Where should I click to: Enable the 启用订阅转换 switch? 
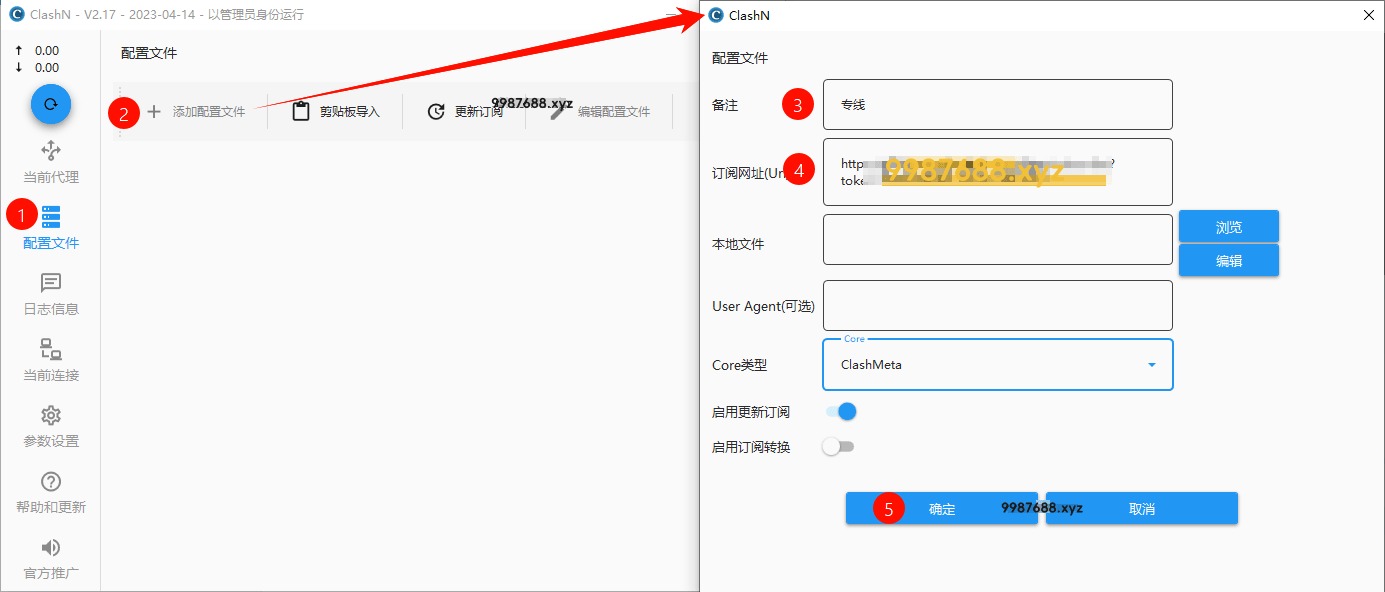838,447
